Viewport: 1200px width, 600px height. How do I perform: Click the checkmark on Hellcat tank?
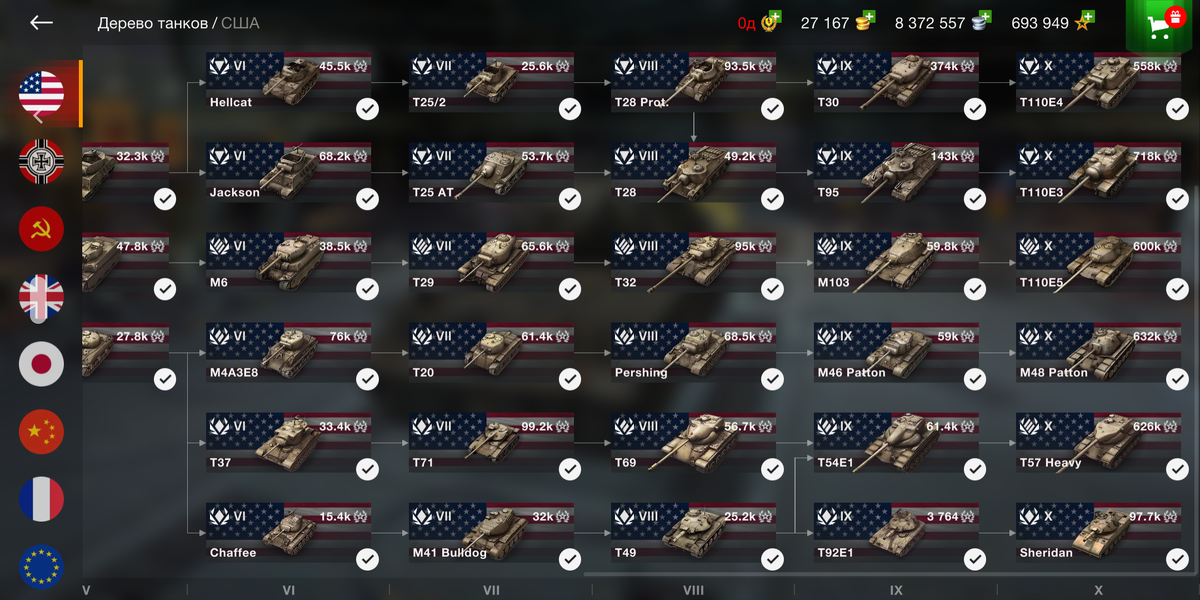pyautogui.click(x=367, y=109)
